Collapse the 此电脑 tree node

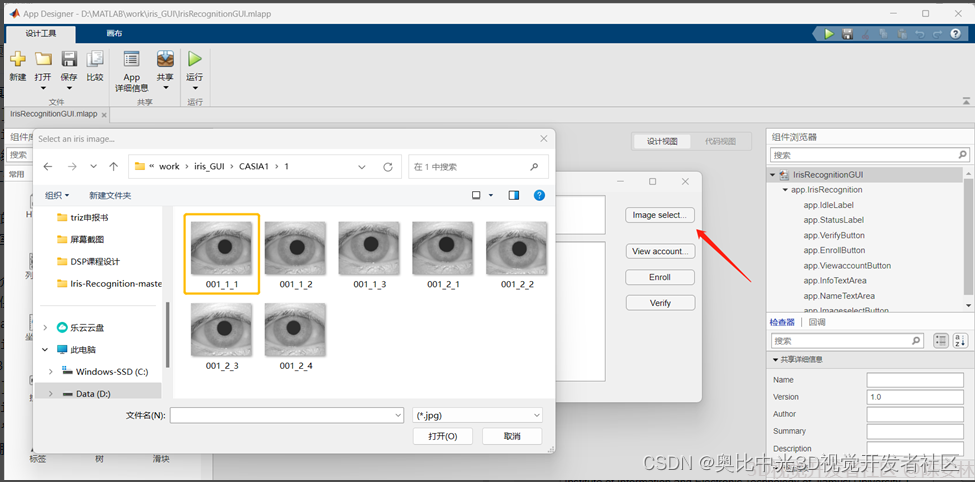point(45,350)
